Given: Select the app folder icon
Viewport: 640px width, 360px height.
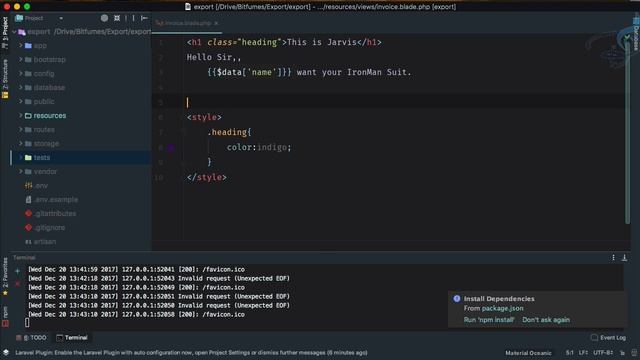Looking at the screenshot, I should pos(28,46).
